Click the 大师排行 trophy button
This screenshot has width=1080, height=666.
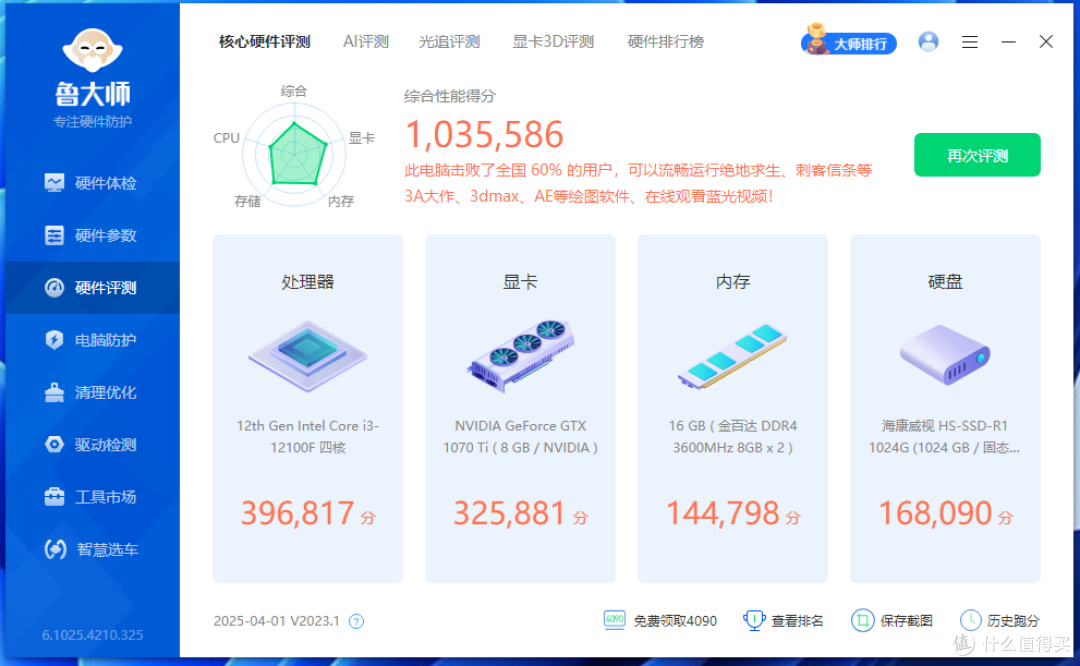click(849, 43)
